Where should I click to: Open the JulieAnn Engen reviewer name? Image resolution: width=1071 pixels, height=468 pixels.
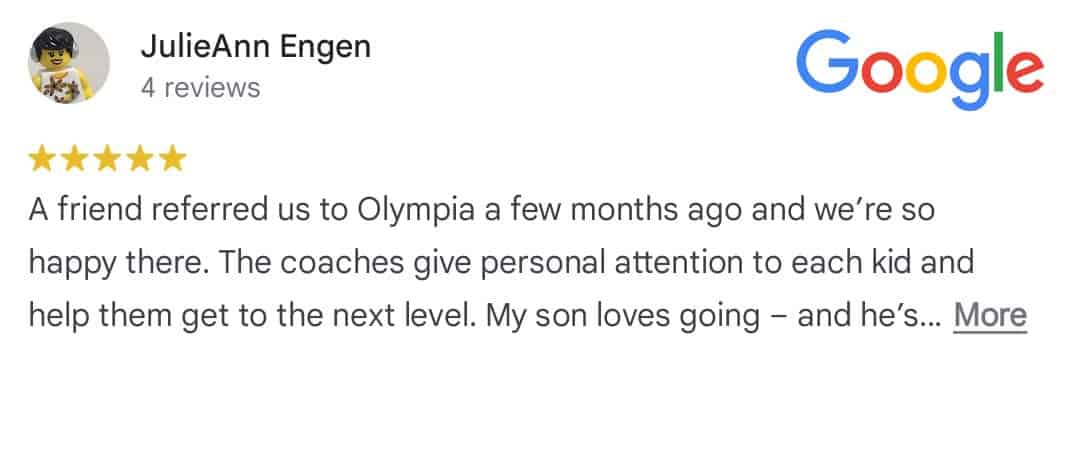255,47
